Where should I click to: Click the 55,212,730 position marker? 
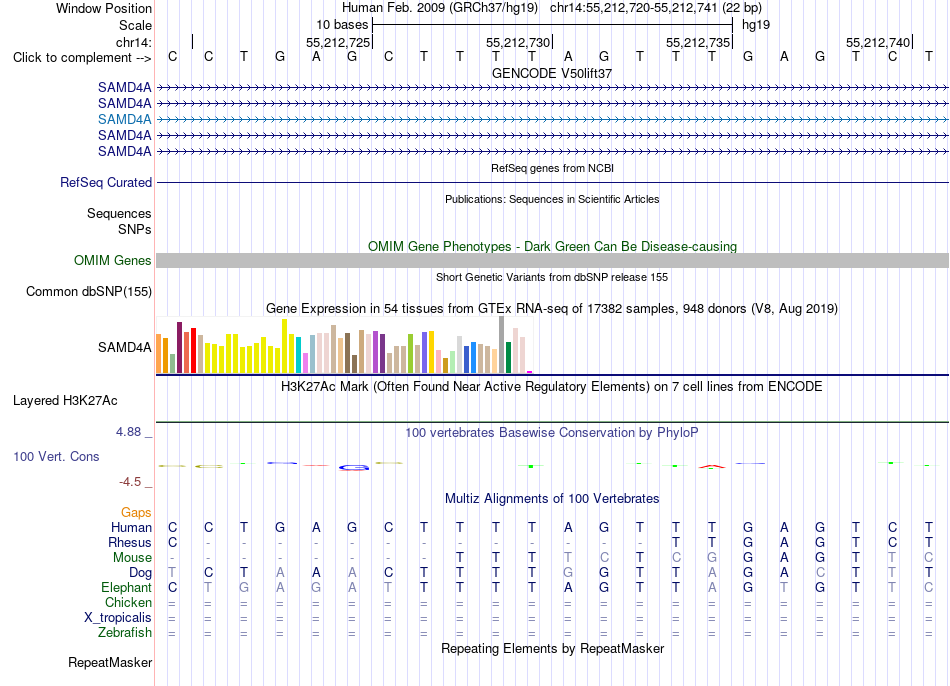518,42
